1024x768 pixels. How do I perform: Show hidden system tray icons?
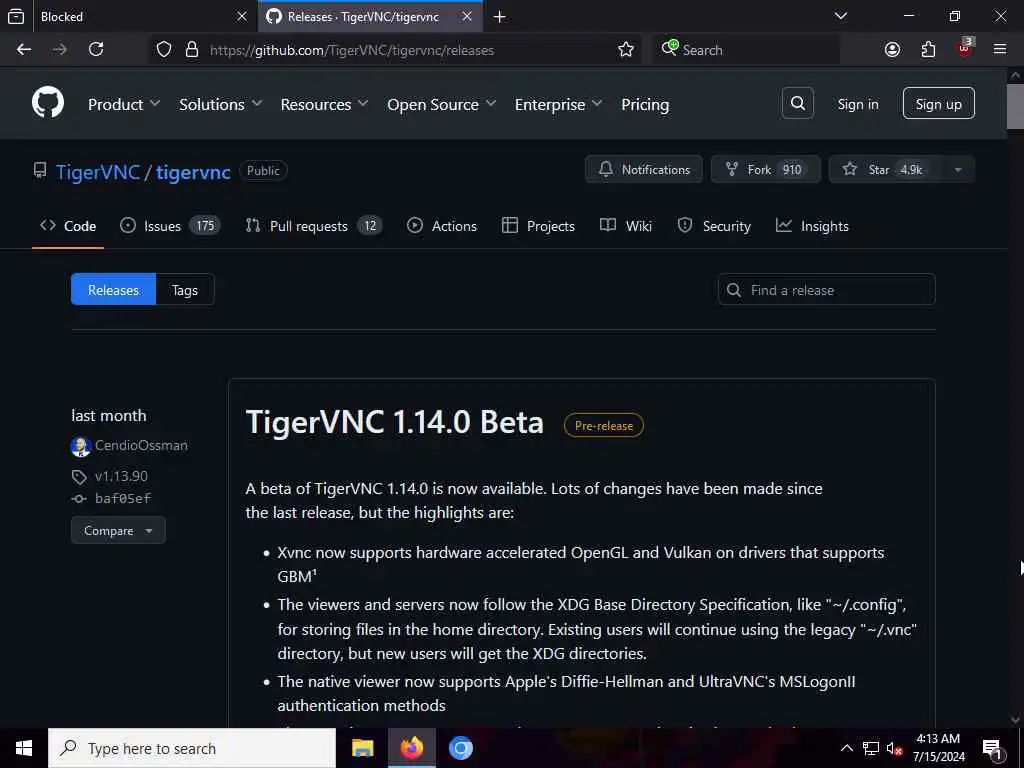[x=846, y=748]
